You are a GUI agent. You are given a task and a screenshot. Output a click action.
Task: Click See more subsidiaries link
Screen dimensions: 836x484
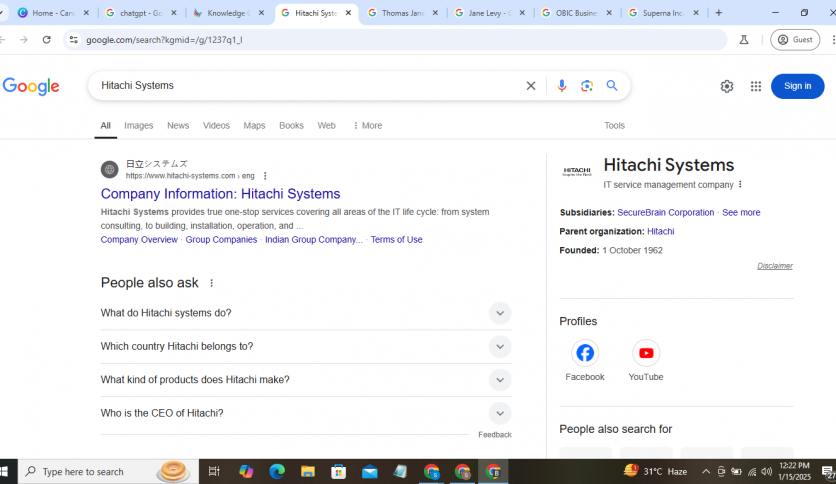[x=741, y=212]
